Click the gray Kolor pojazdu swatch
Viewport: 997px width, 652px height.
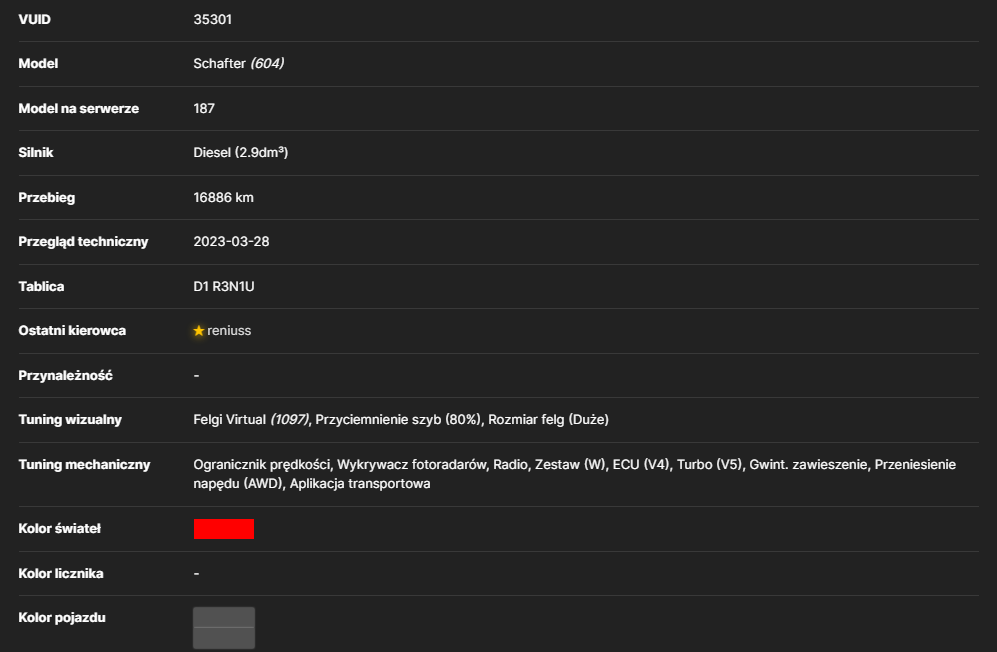point(224,628)
